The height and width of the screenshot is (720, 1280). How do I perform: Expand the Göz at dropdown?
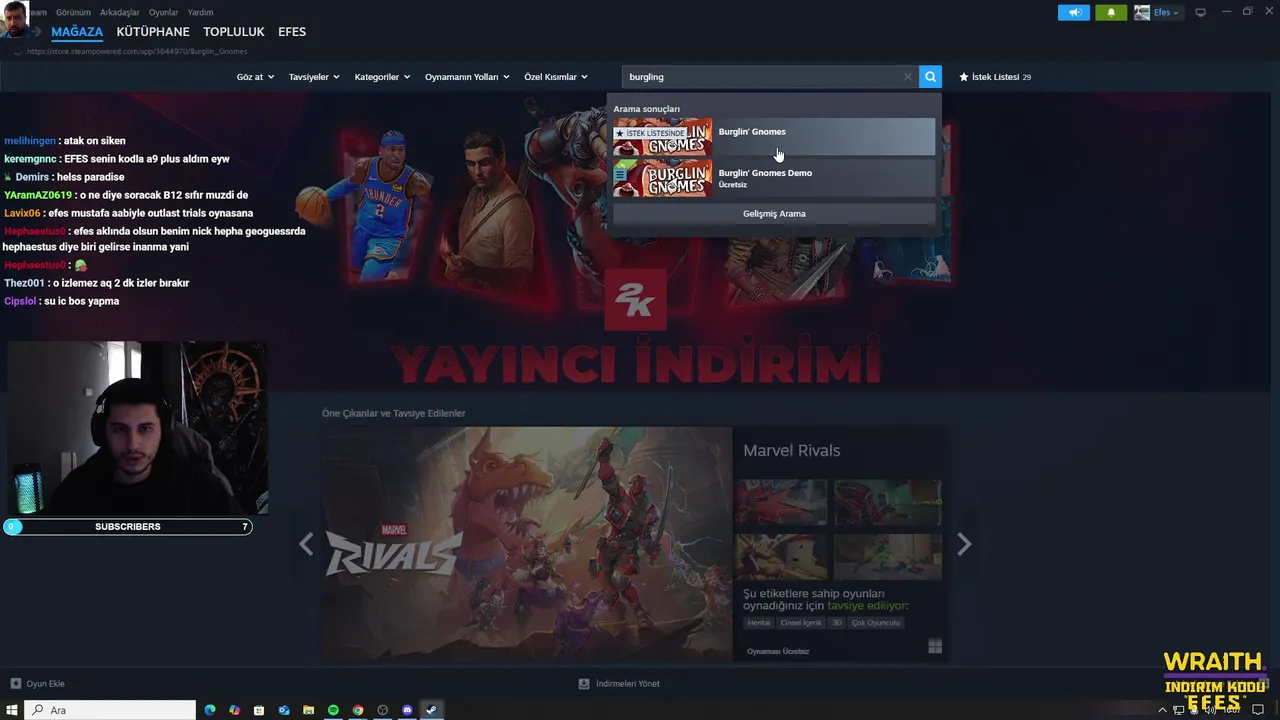coord(255,77)
